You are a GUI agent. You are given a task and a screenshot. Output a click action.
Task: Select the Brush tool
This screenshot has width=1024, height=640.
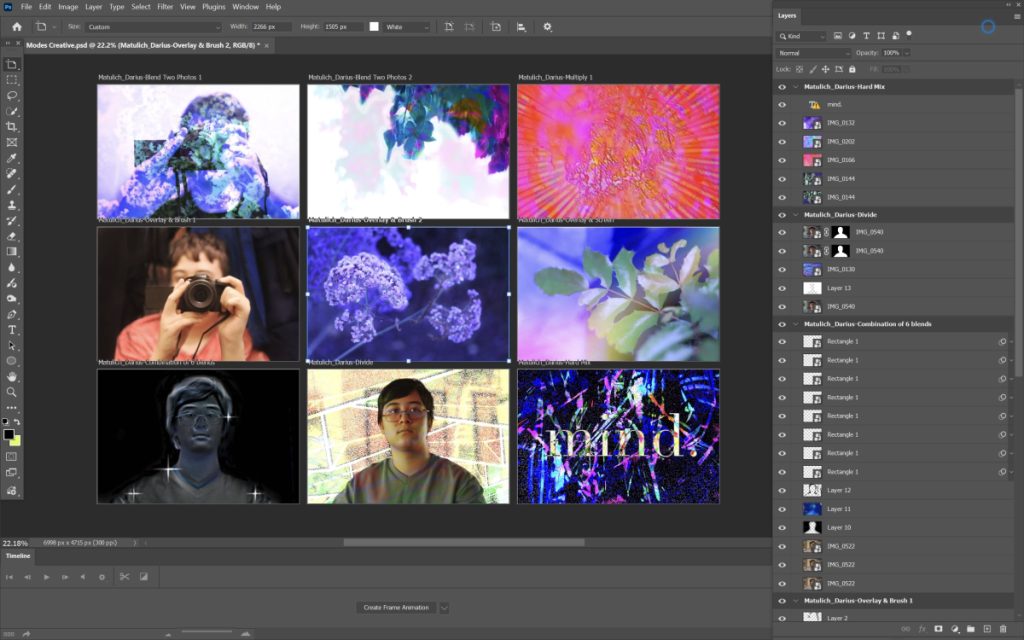12,189
